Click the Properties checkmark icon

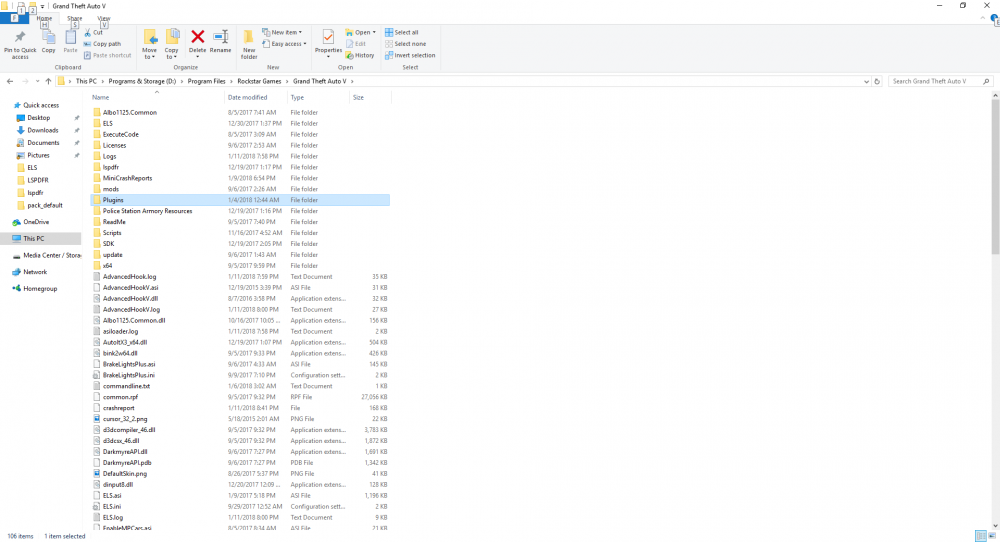(328, 37)
